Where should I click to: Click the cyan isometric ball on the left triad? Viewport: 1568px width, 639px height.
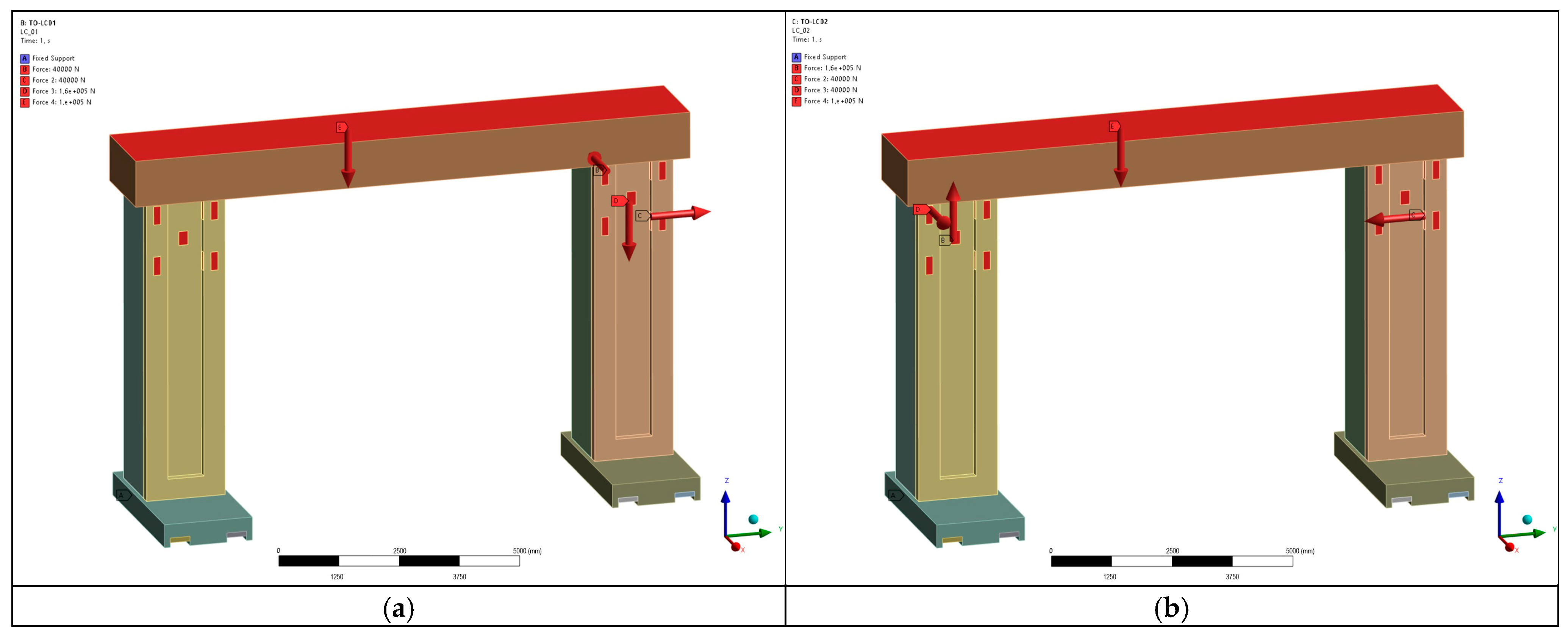click(x=753, y=519)
